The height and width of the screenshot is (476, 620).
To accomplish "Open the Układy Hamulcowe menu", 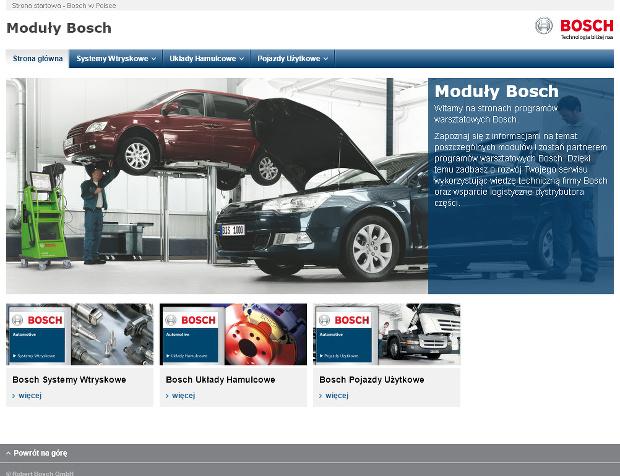I will point(206,59).
